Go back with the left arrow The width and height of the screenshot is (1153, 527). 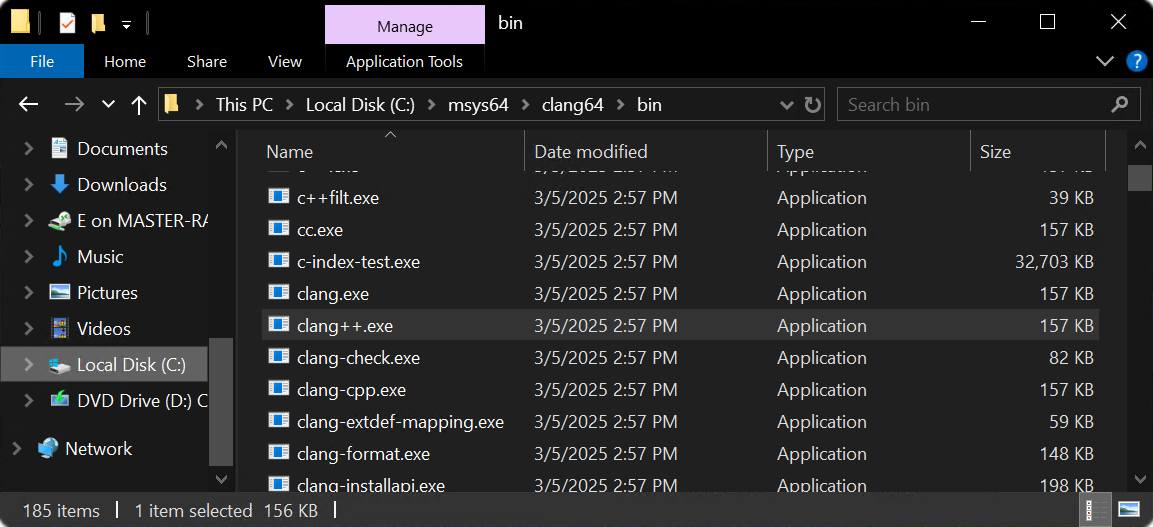pos(28,105)
